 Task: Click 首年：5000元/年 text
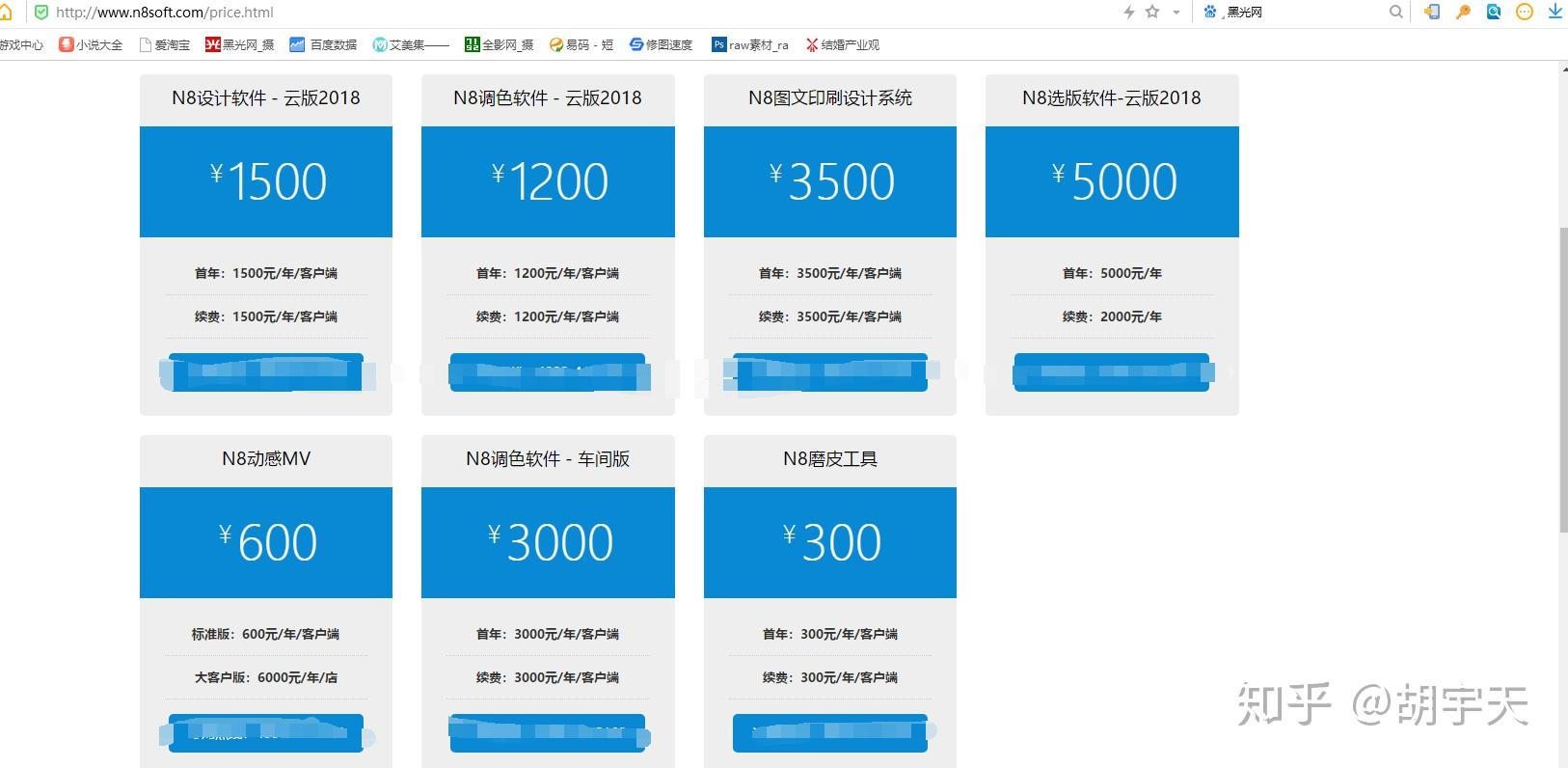(1112, 273)
